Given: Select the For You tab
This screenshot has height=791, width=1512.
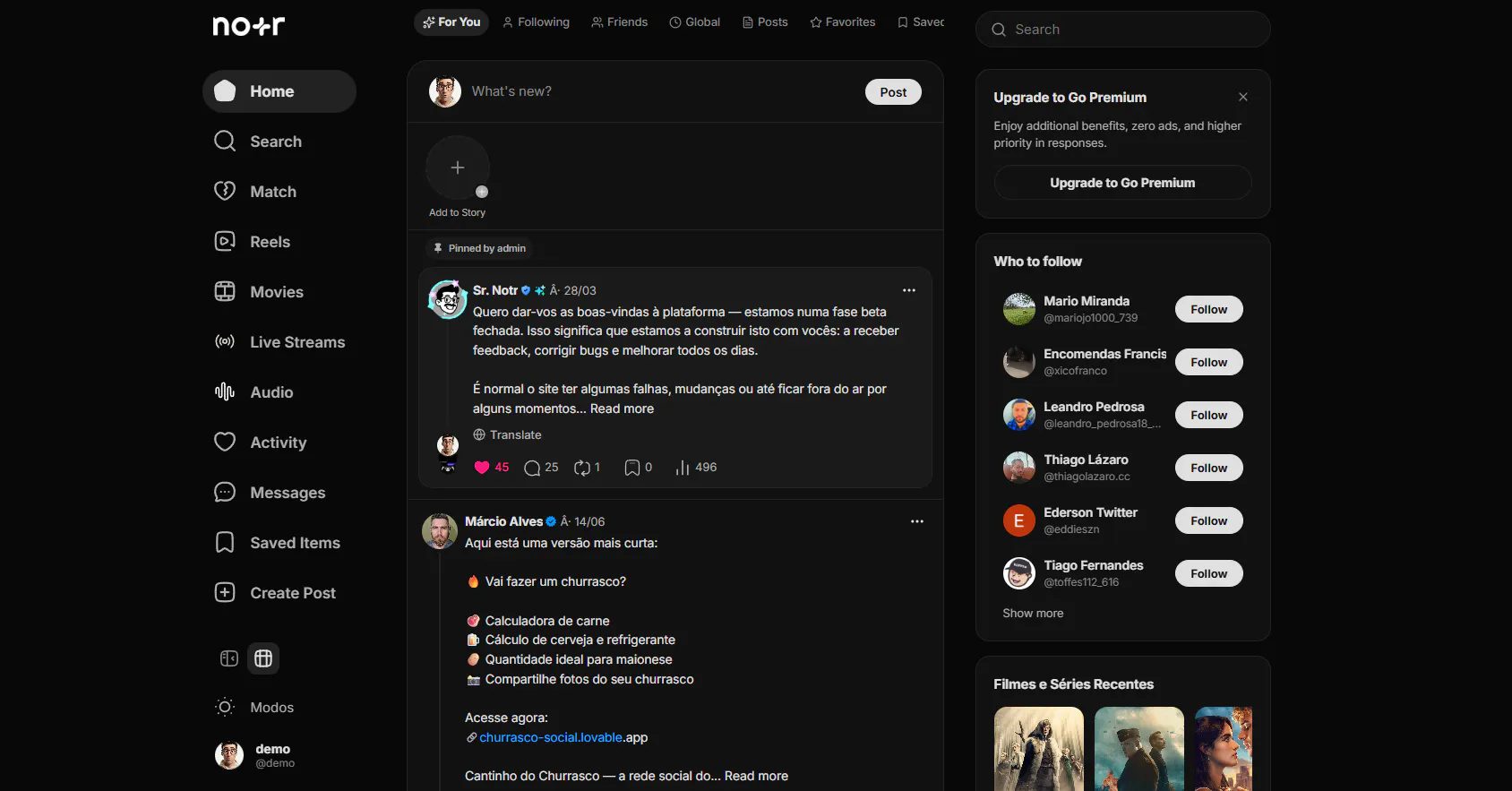Looking at the screenshot, I should [451, 22].
